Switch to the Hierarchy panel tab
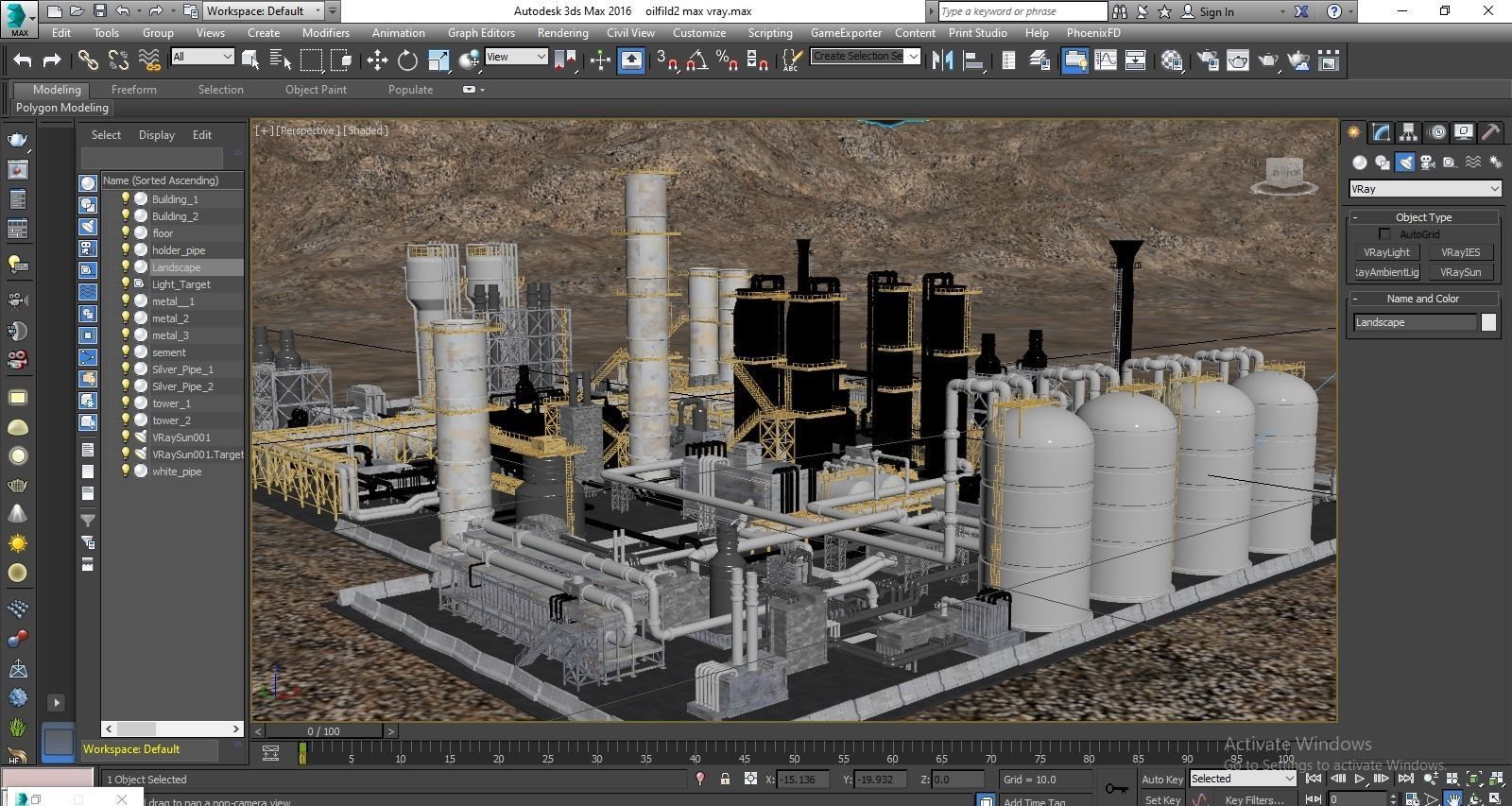Screen dimensions: 1512x806 click(x=1409, y=132)
